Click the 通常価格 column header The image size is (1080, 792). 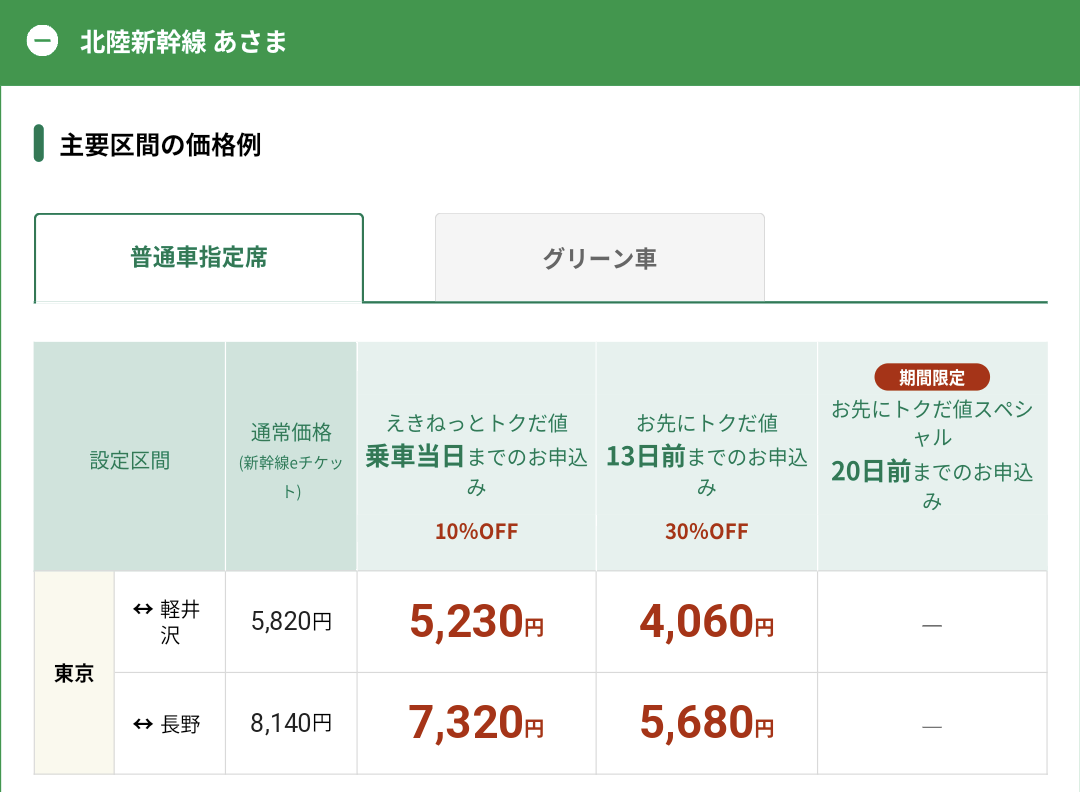(x=291, y=456)
